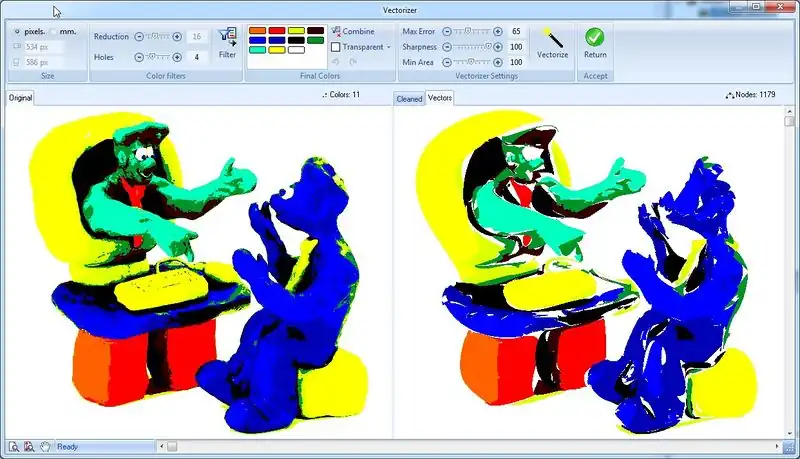800x459 pixels.
Task: Click the Holes value field
Action: click(197, 57)
